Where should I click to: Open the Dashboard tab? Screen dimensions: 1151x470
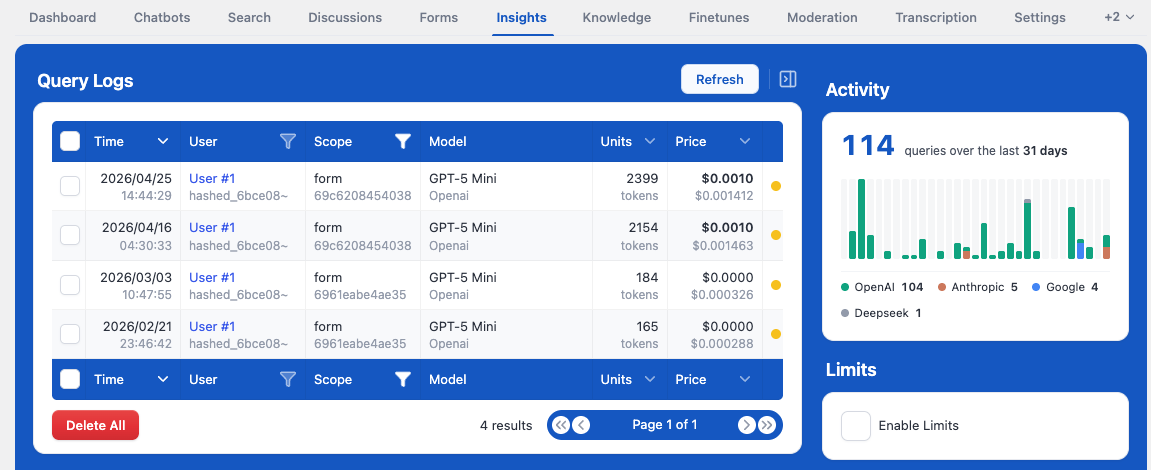[62, 18]
